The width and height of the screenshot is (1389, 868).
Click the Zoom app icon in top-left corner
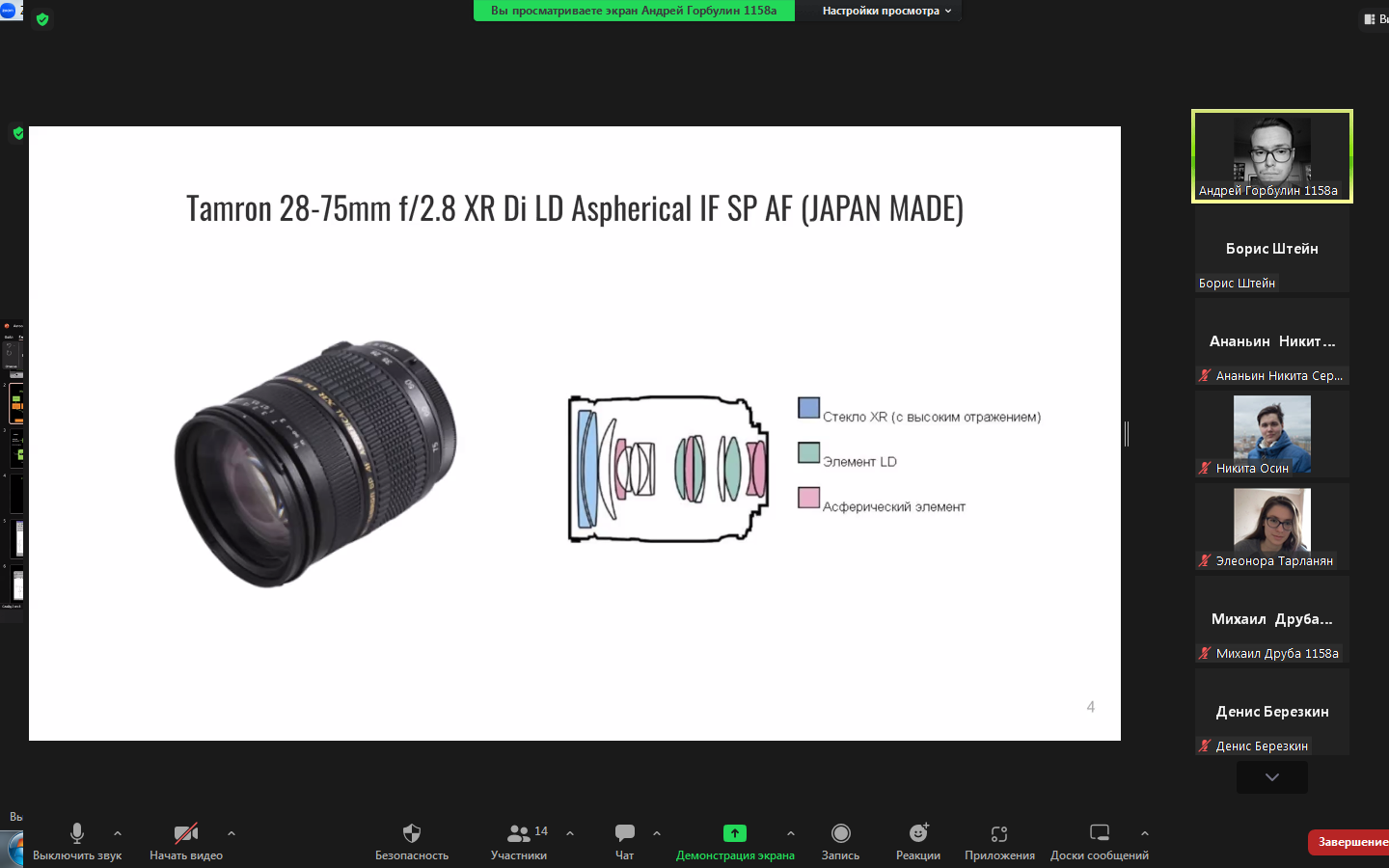(x=10, y=10)
